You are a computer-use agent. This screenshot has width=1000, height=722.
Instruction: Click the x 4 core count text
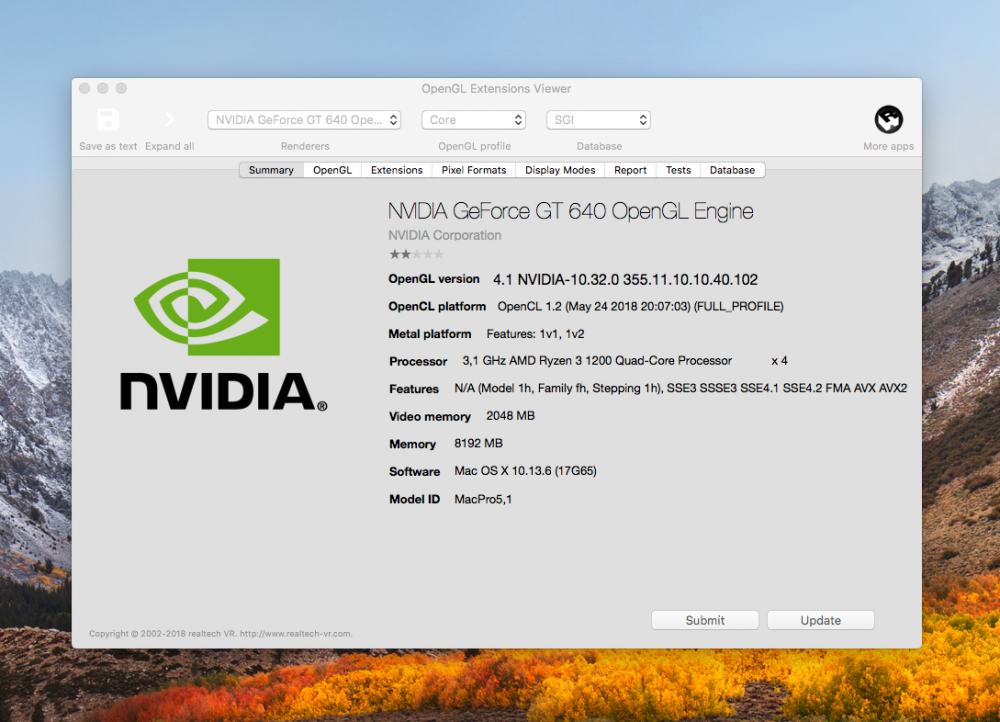(779, 360)
